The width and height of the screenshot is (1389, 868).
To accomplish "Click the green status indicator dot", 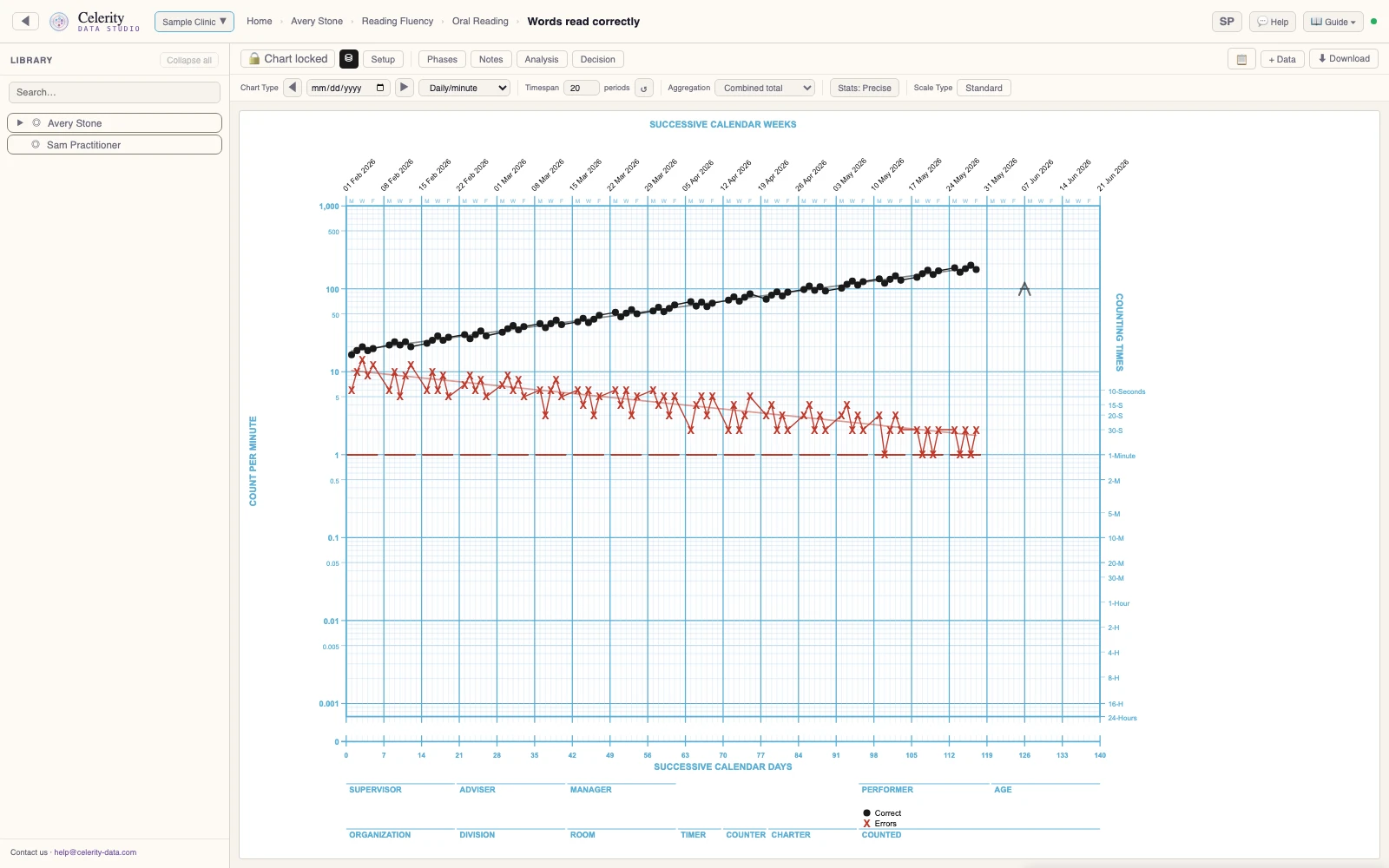I will [1373, 22].
